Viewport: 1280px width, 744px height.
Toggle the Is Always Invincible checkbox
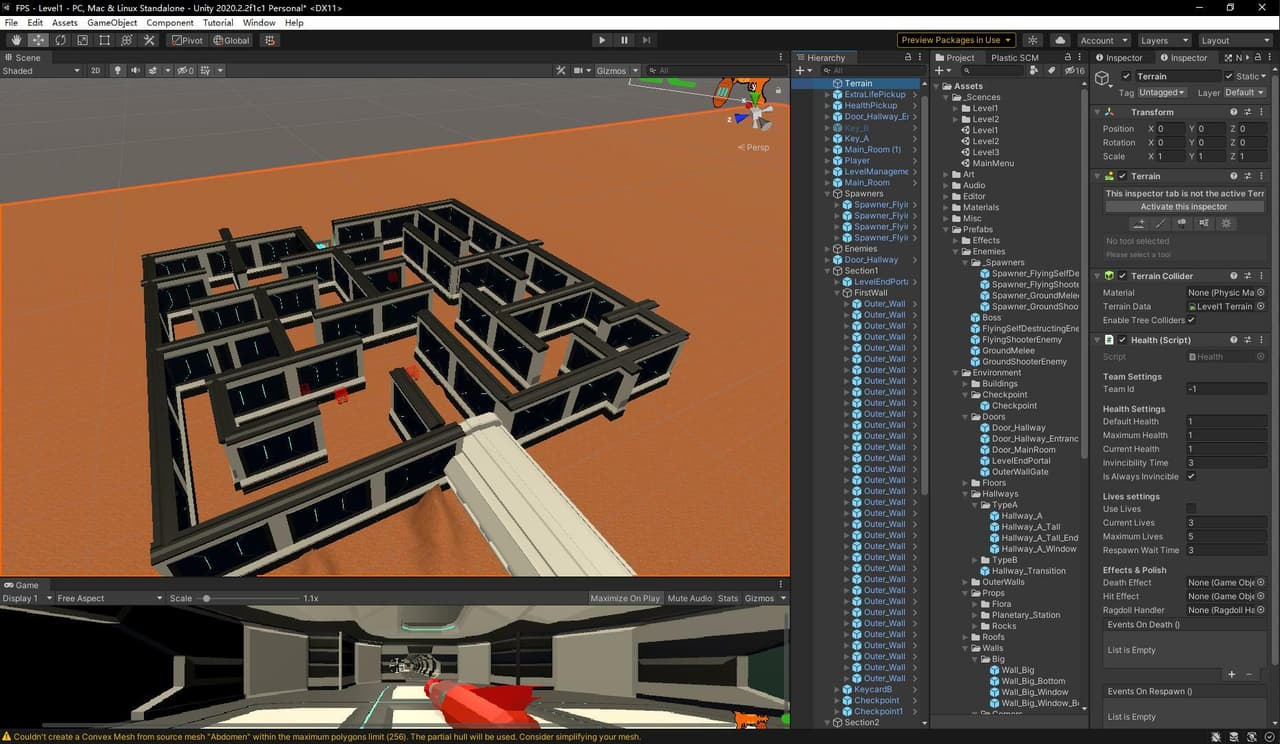click(x=1191, y=477)
